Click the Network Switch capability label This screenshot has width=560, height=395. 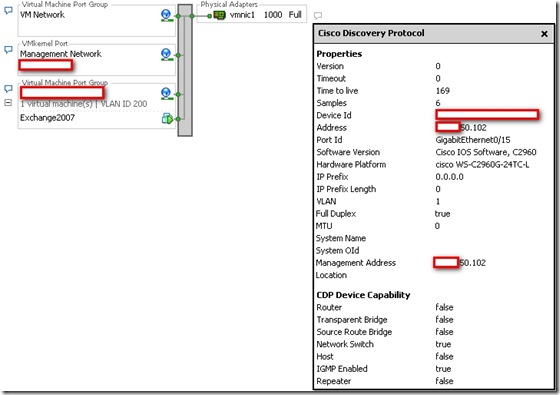pos(345,344)
